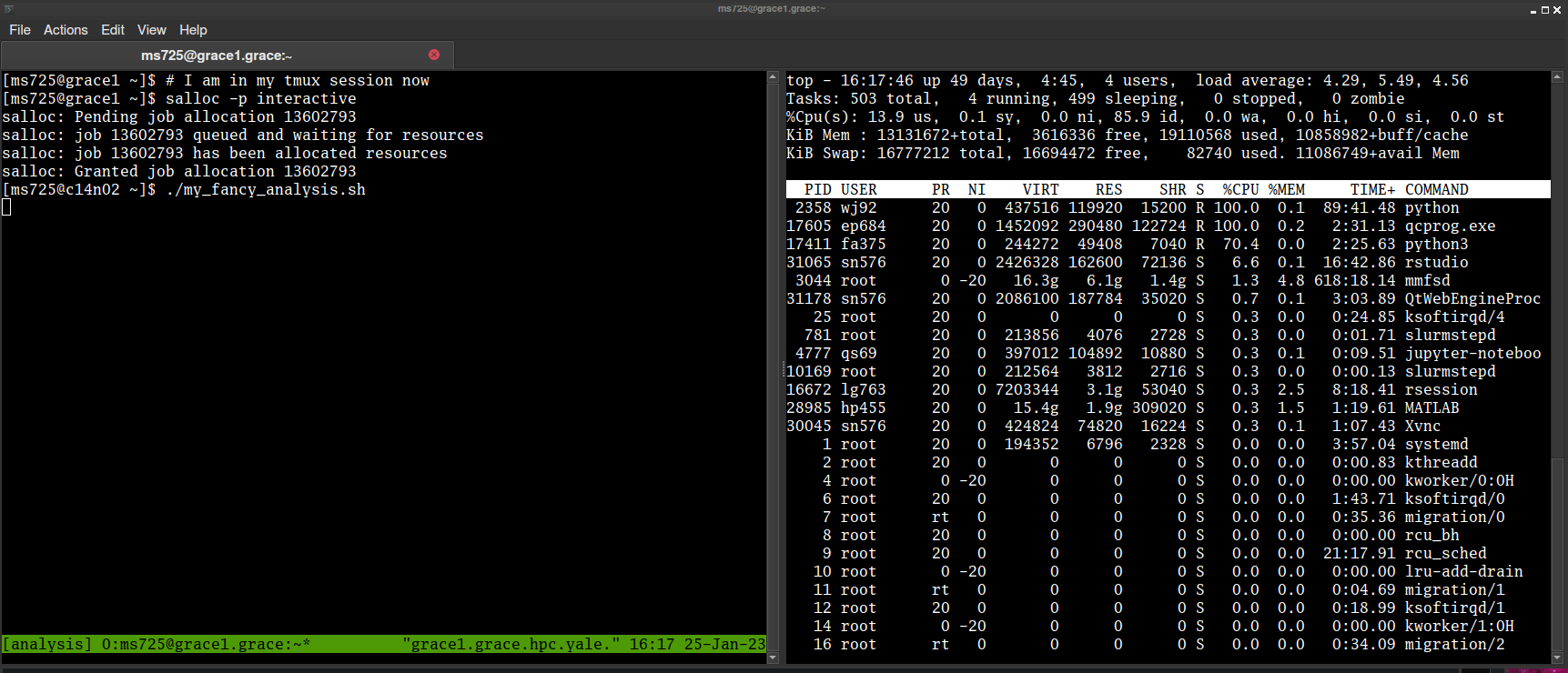Image resolution: width=1568 pixels, height=673 pixels.
Task: Click the PID column header in top
Action: (x=818, y=189)
